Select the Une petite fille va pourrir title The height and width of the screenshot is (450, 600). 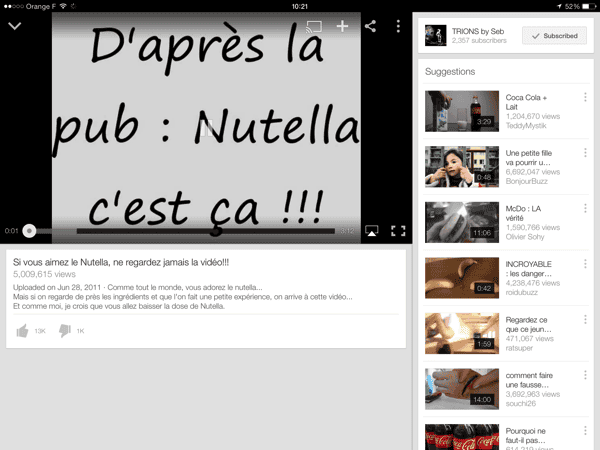tap(528, 158)
